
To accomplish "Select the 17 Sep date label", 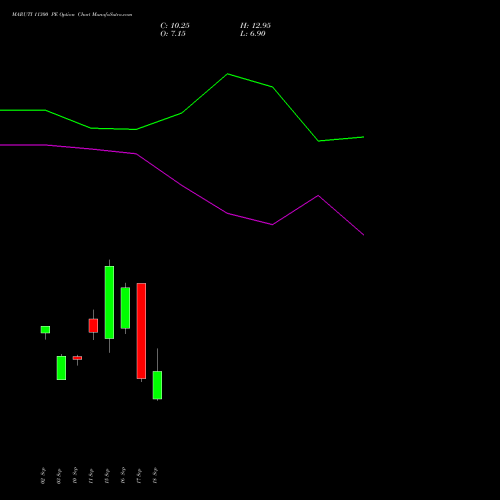I will point(139,476).
